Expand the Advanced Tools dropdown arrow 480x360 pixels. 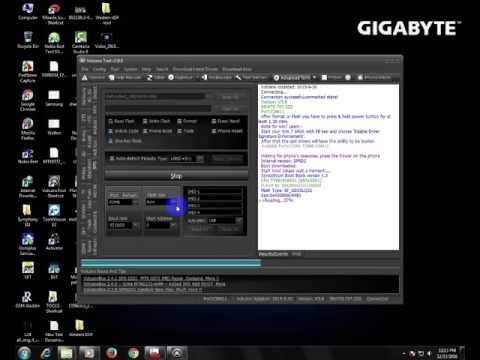[x=314, y=77]
